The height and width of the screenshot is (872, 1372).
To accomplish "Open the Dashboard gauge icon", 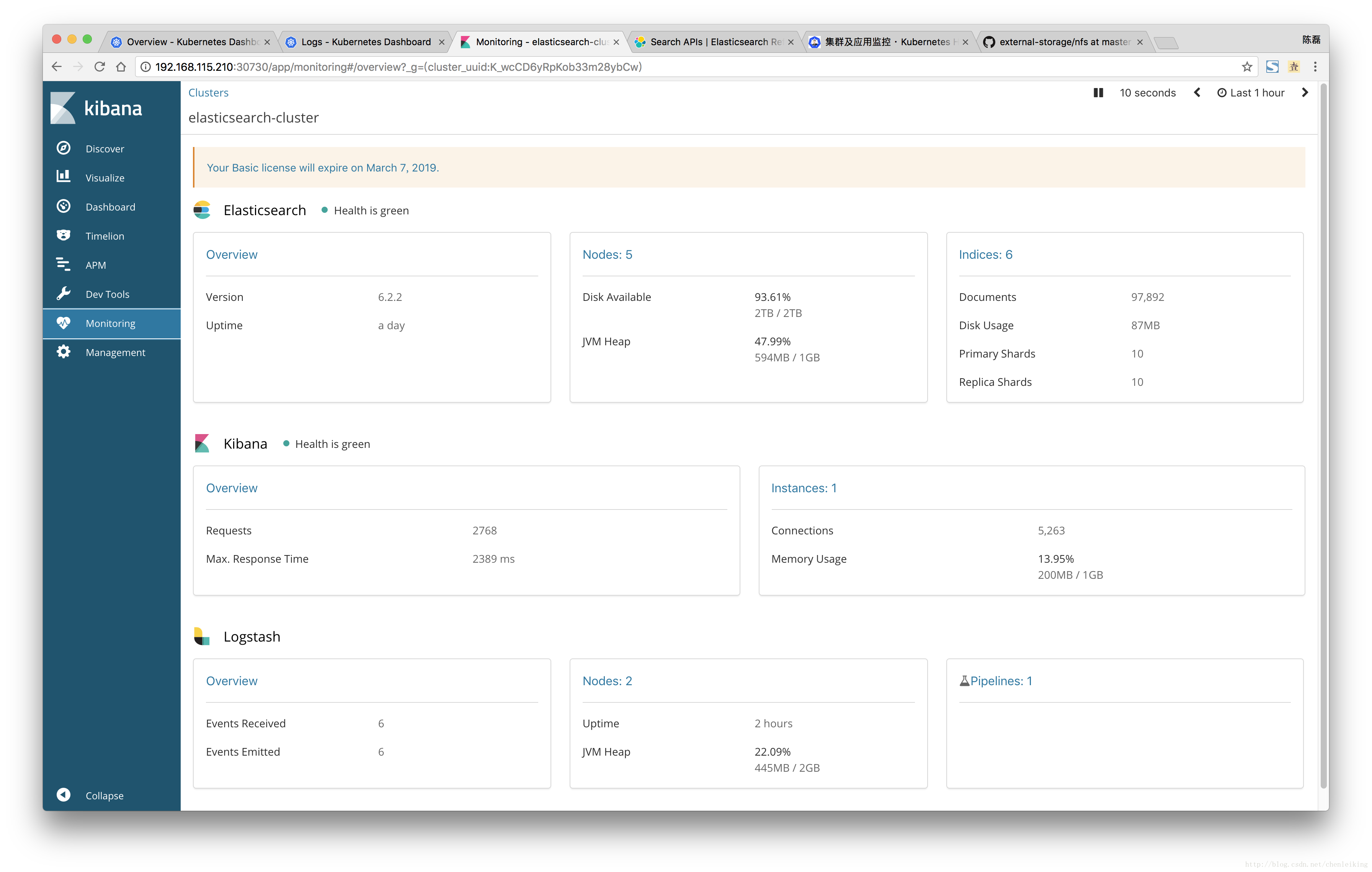I will [63, 206].
